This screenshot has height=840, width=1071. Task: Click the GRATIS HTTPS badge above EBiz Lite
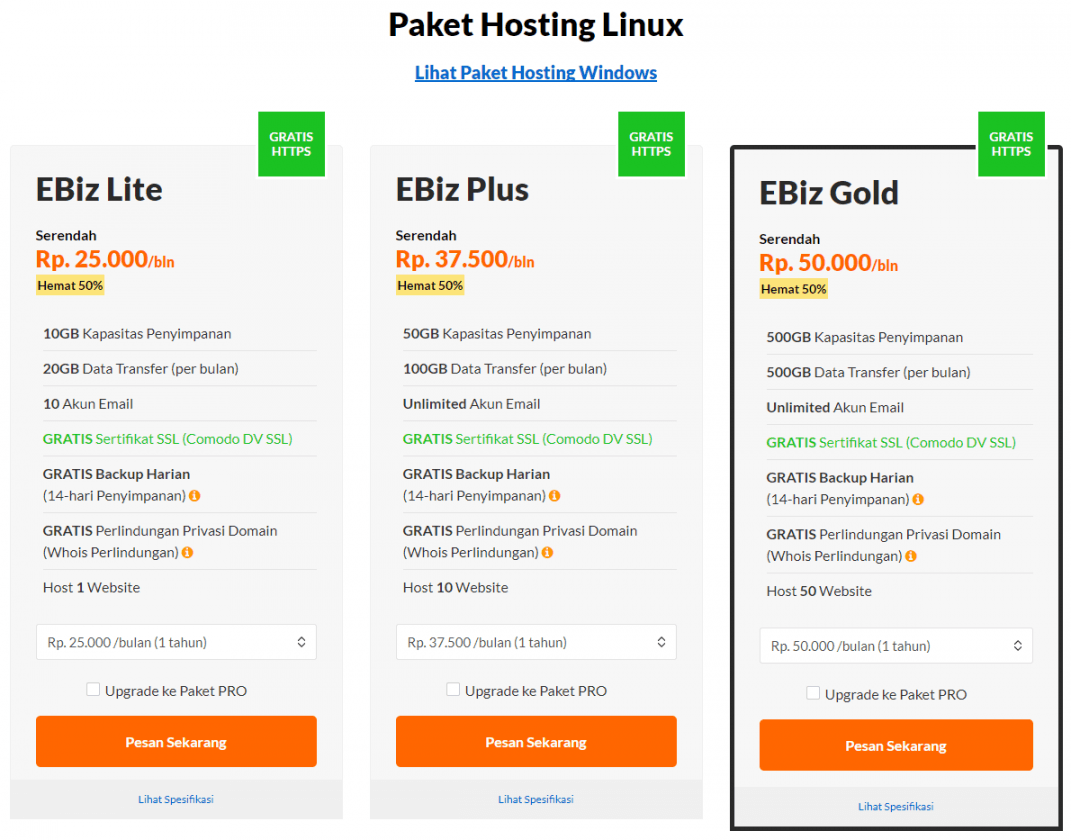coord(291,143)
